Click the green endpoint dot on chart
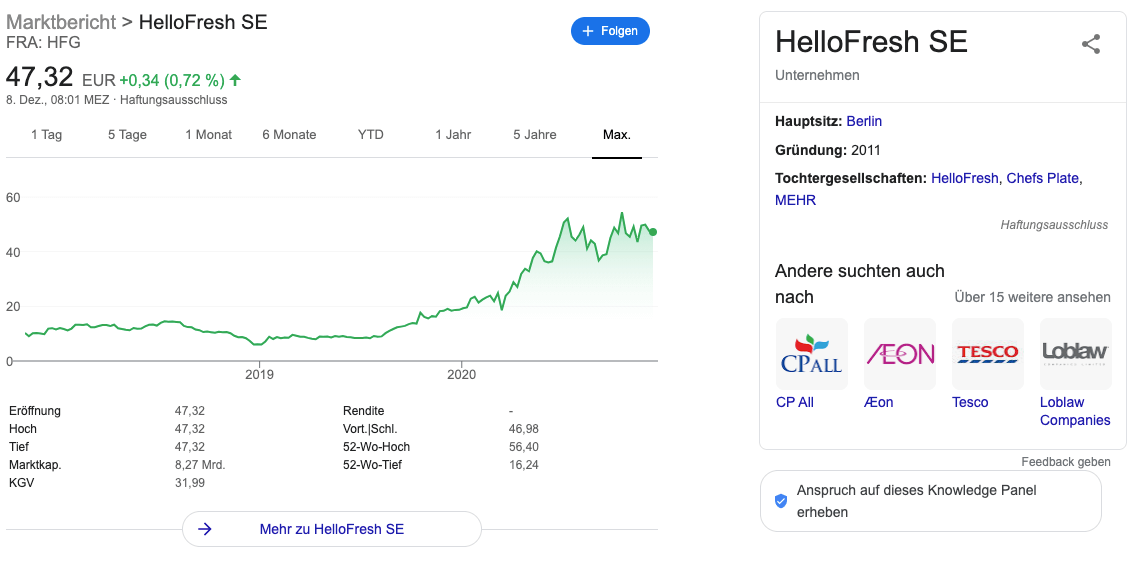Viewport: 1147px width, 578px height. [653, 232]
